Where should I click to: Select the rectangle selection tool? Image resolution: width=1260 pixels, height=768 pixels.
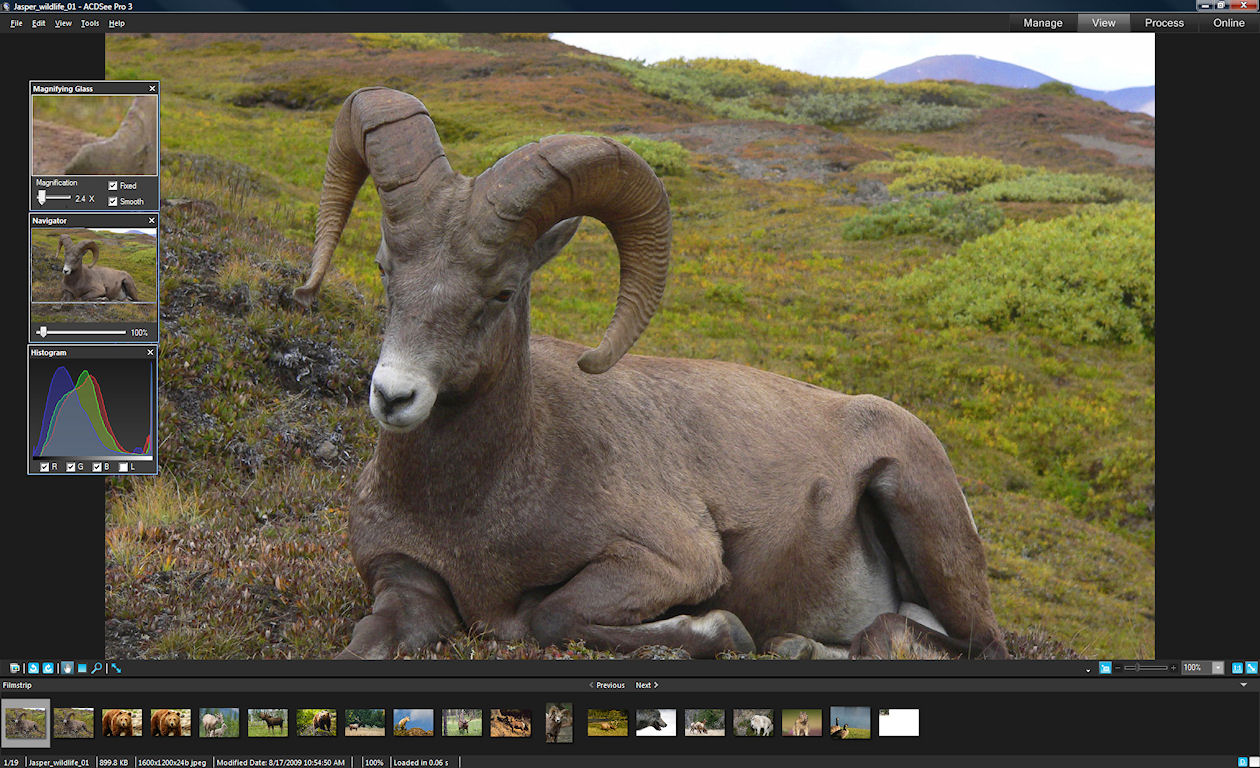[82, 668]
